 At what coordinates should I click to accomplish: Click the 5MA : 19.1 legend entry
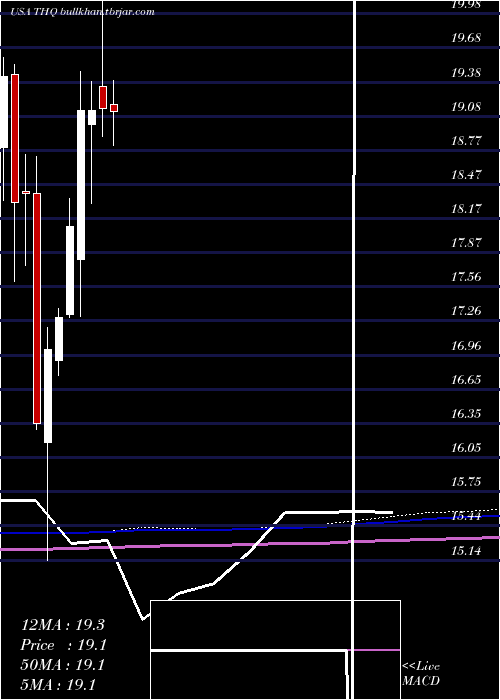click(58, 685)
